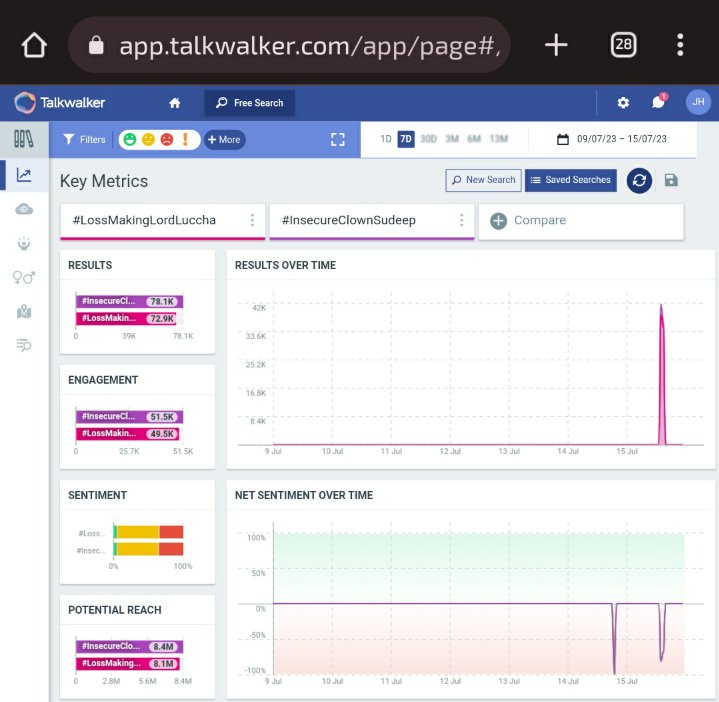The image size is (719, 702).
Task: Open the results list search sidebar icon
Action: pyautogui.click(x=24, y=345)
